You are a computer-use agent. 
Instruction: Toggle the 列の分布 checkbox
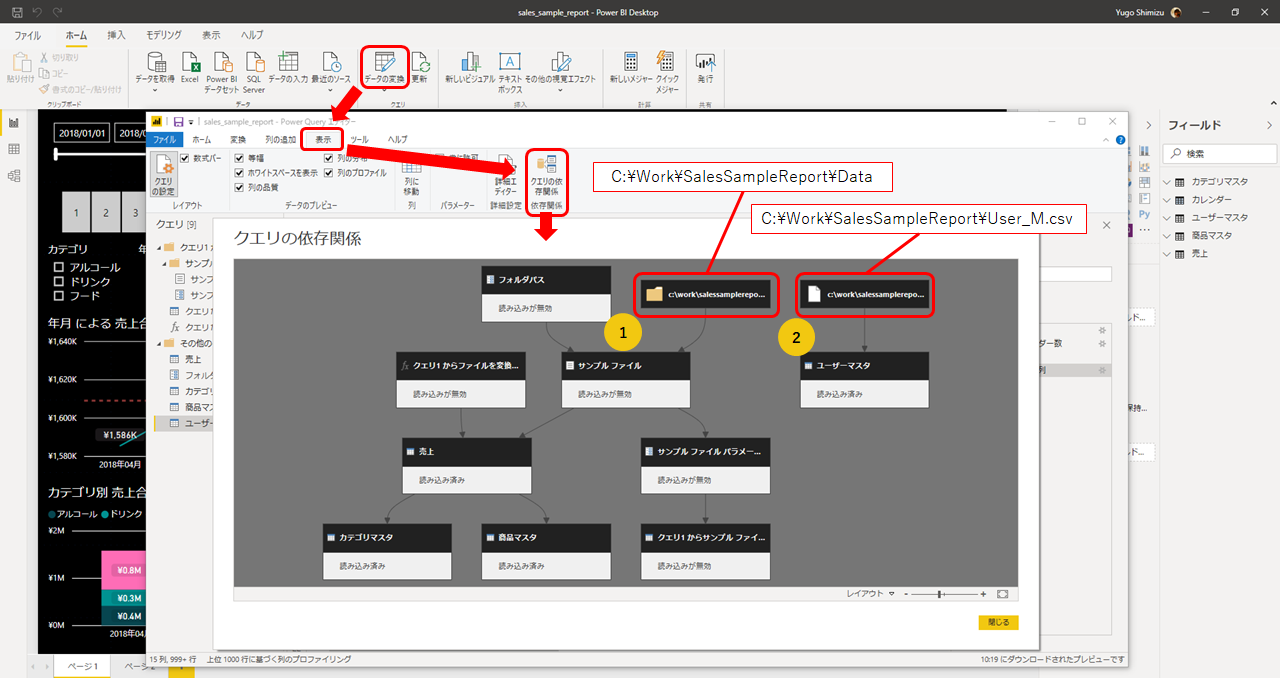tap(329, 158)
